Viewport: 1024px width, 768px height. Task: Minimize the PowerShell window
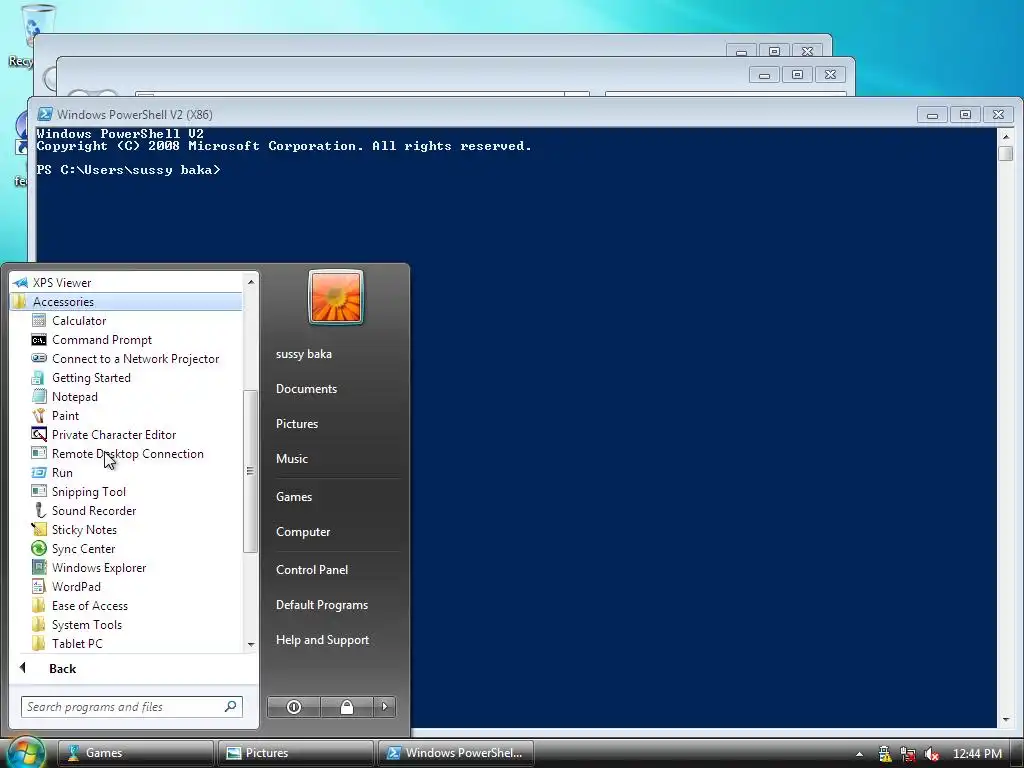coord(933,115)
